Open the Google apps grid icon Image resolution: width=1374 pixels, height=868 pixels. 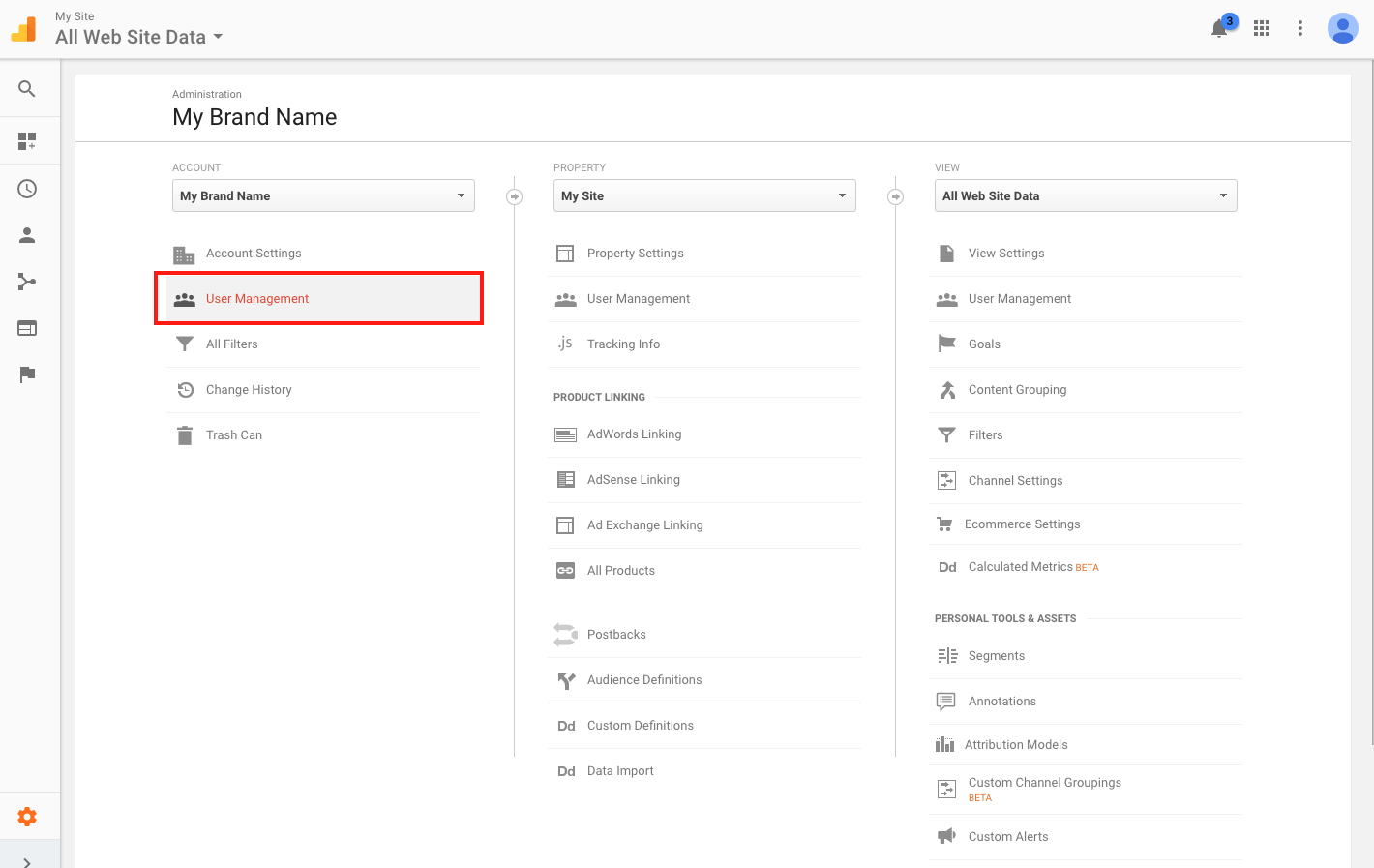click(1262, 28)
